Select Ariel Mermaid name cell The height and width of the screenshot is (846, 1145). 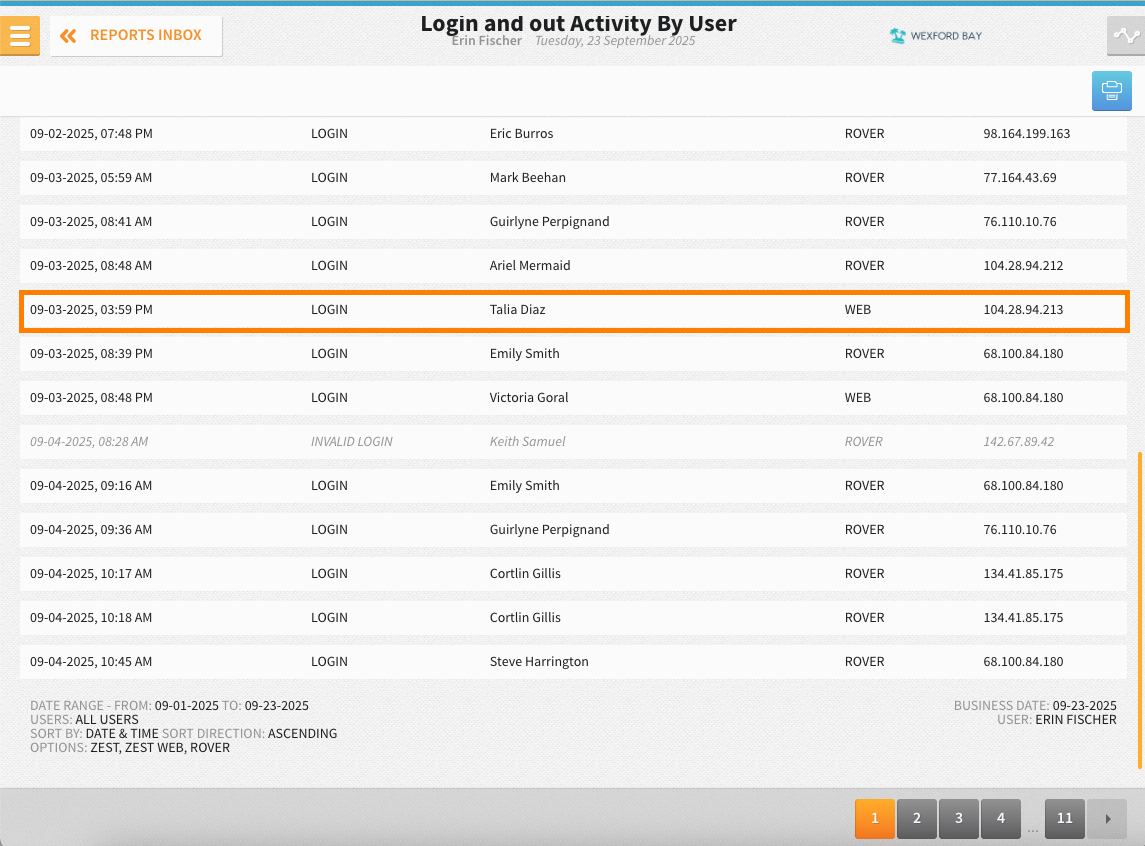point(529,266)
